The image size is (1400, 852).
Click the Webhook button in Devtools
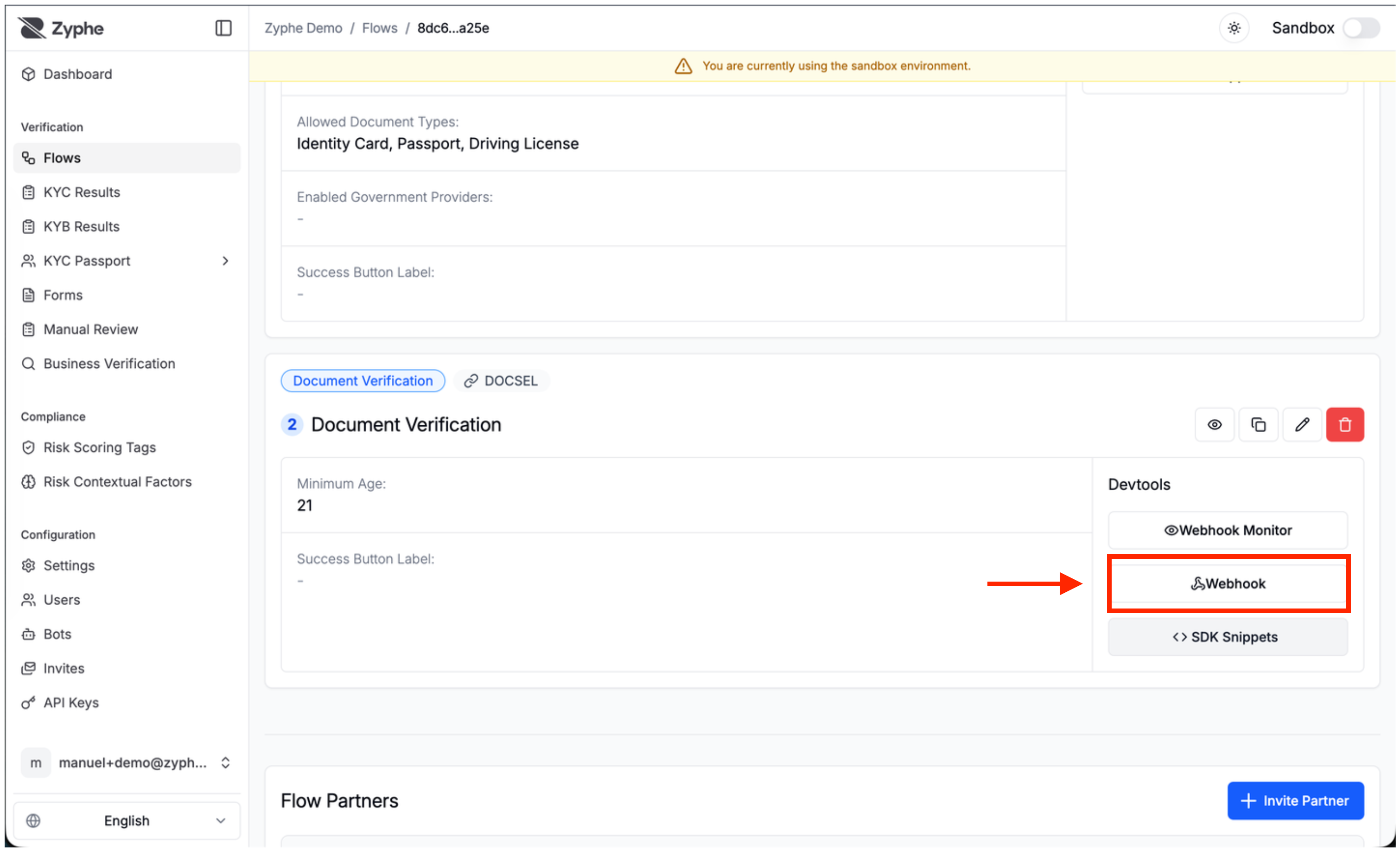pos(1227,583)
